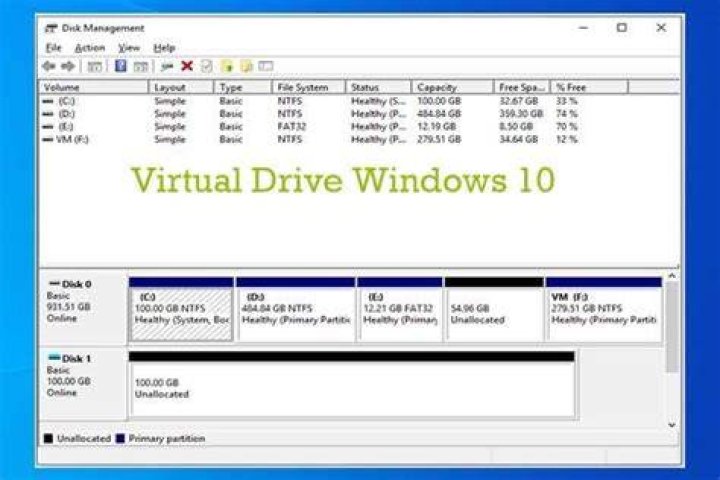Click the disk pane scrollbar down arrow

click(672, 425)
